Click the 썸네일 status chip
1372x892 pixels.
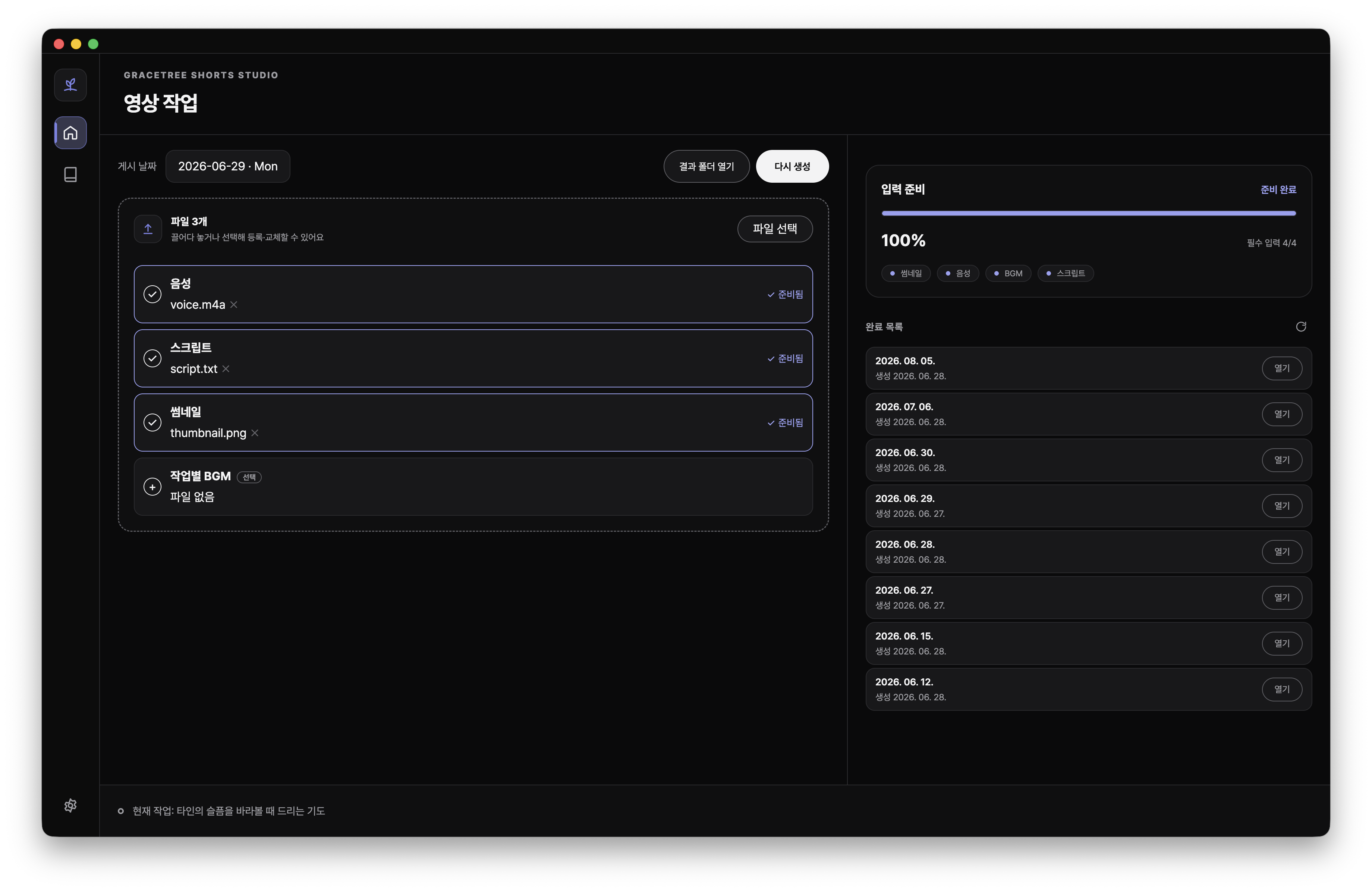tap(906, 273)
